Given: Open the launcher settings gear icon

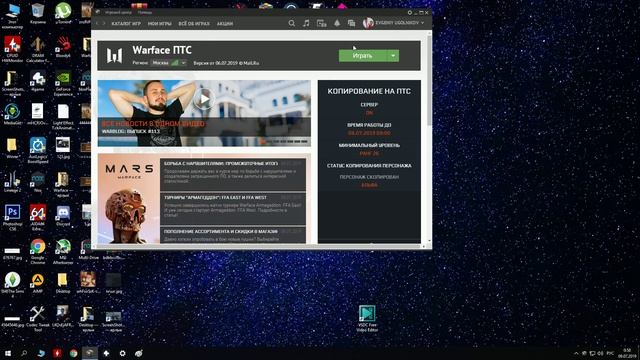Looking at the screenshot, I should [409, 13].
